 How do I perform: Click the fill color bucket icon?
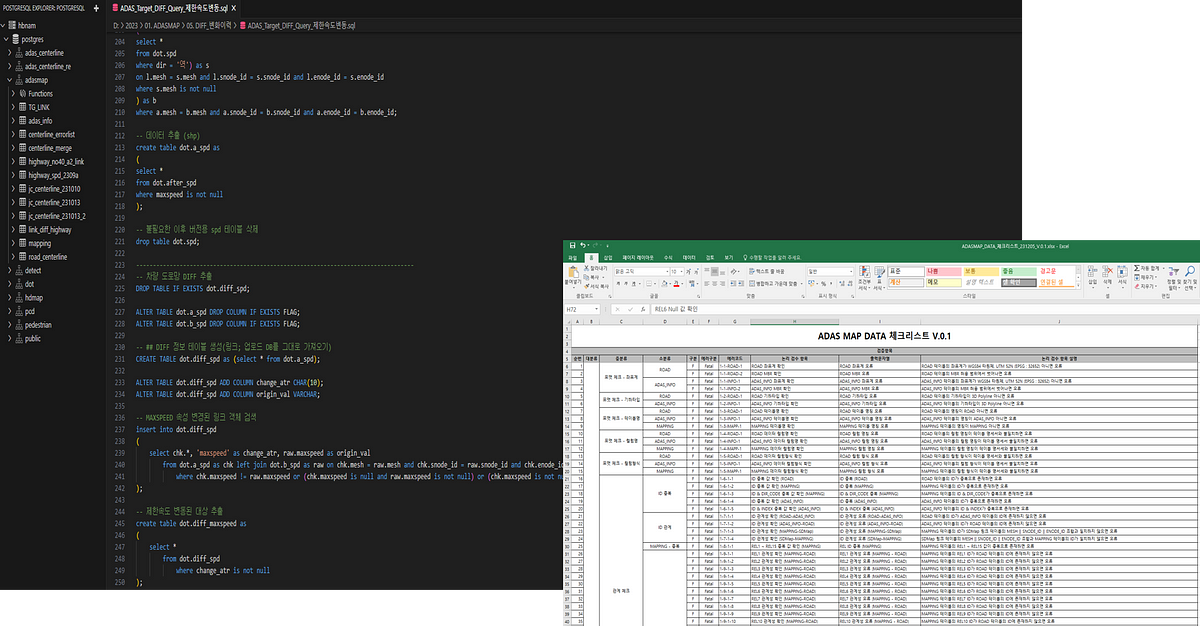[x=664, y=284]
